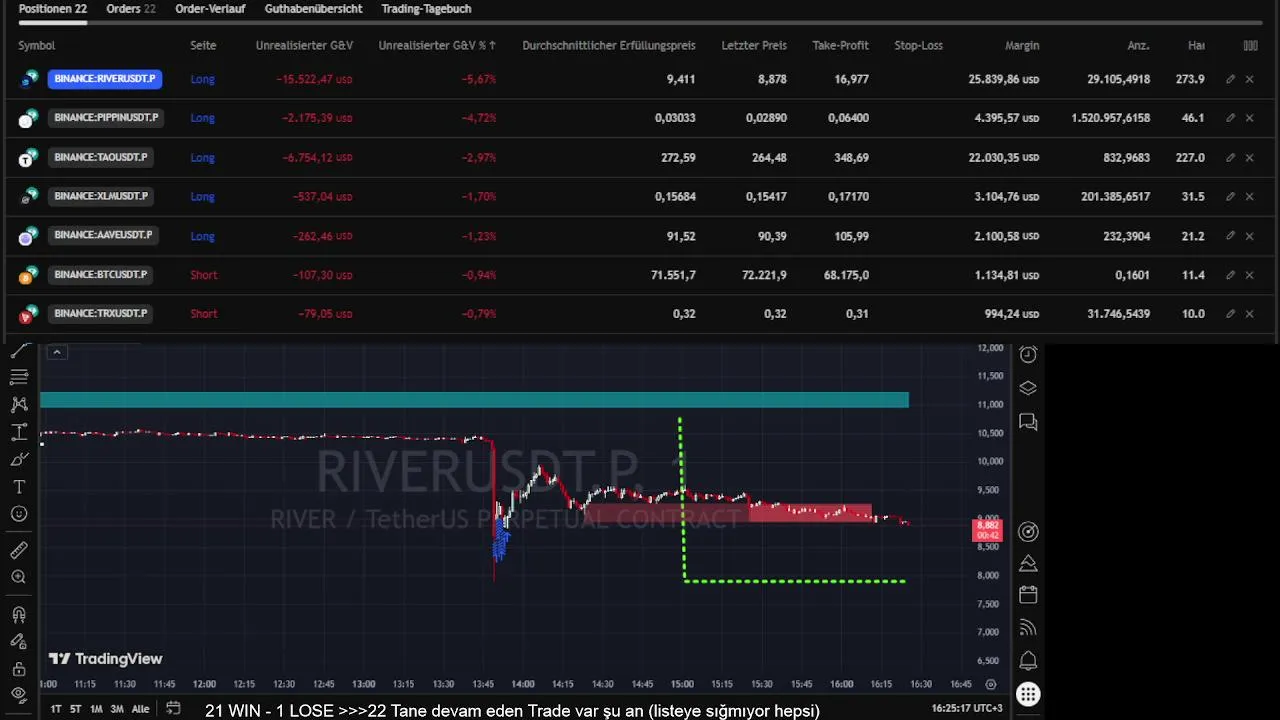Viewport: 1280px width, 720px height.
Task: Toggle lock all drawings padlock
Action: pos(19,668)
